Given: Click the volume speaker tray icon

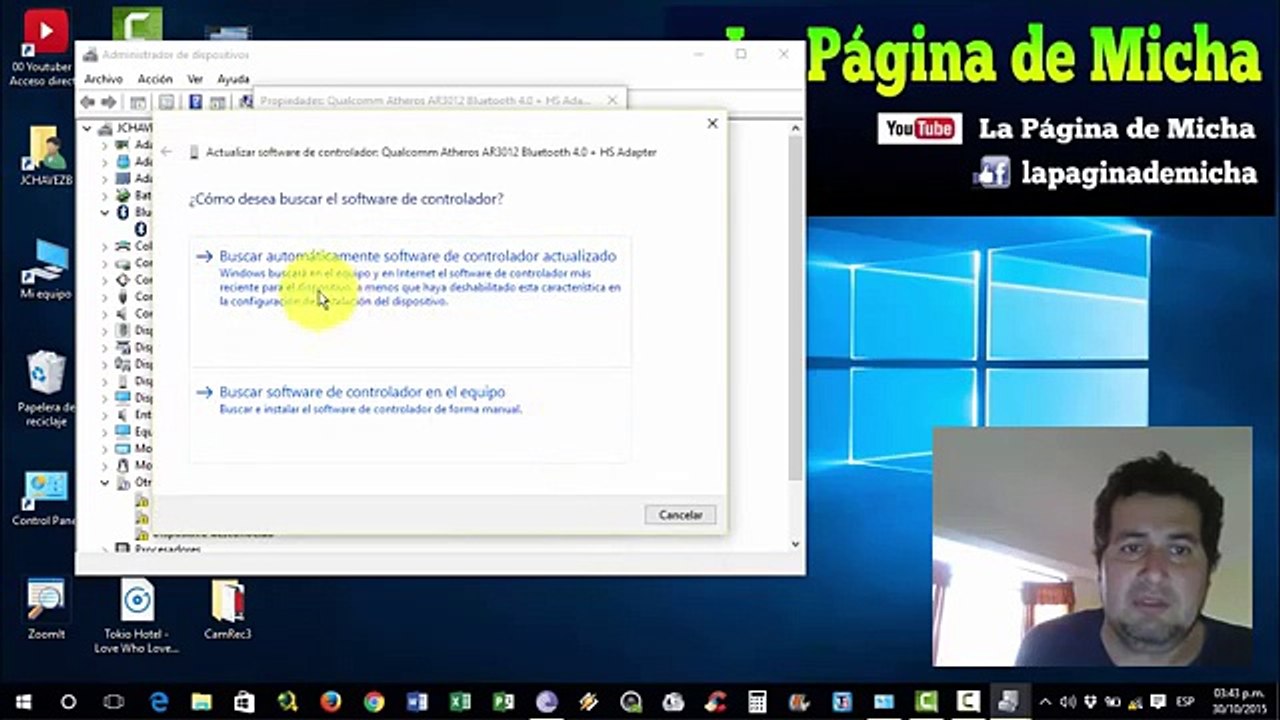Looking at the screenshot, I should coord(1067,702).
